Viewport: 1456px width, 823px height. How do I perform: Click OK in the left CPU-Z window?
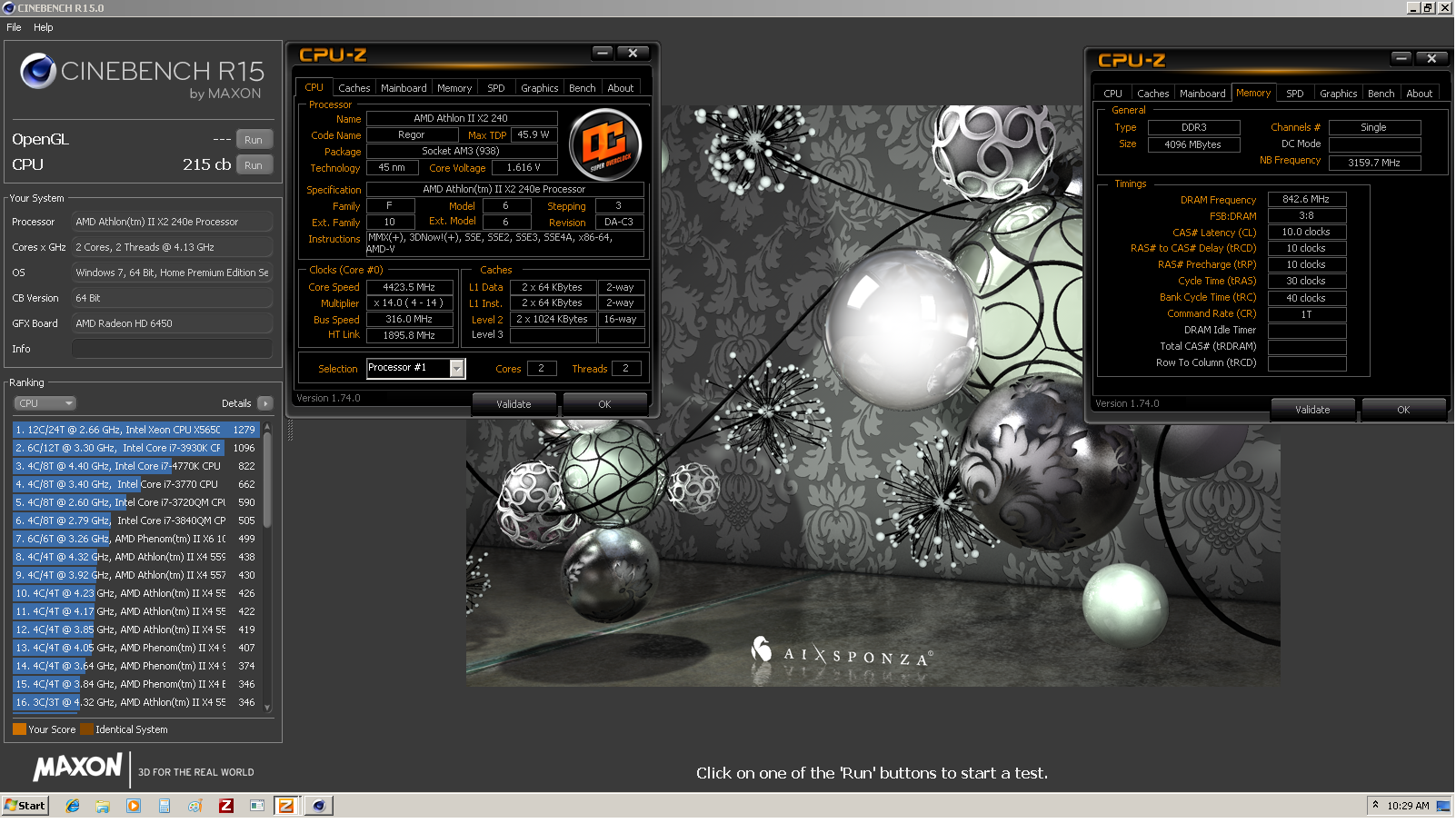click(x=605, y=404)
